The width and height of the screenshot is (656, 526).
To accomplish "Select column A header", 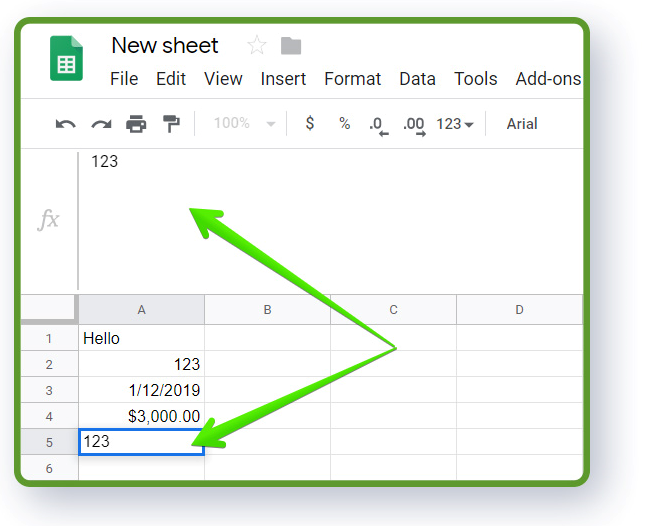I will click(141, 310).
